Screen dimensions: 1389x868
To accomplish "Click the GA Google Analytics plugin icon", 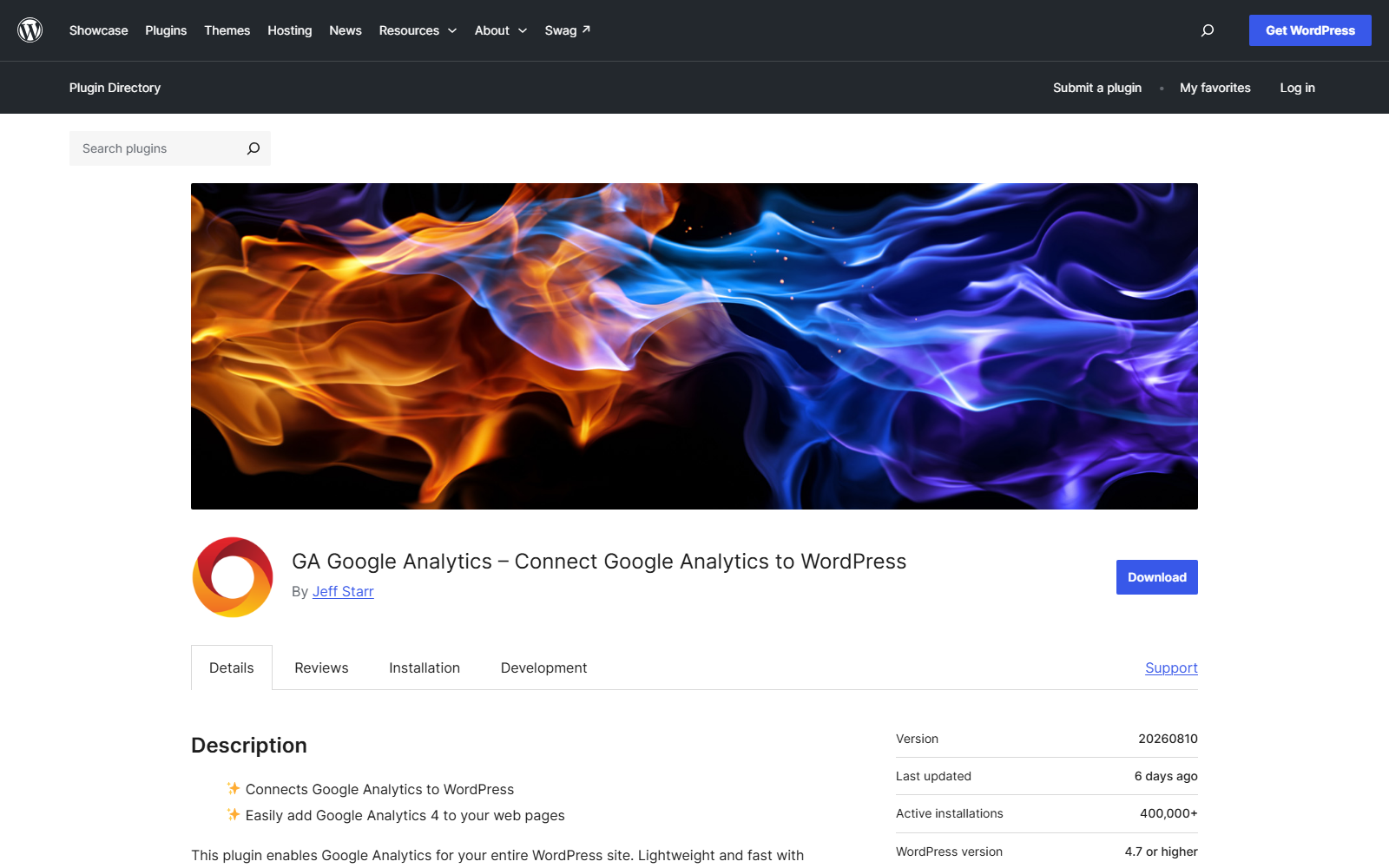I will tap(233, 577).
